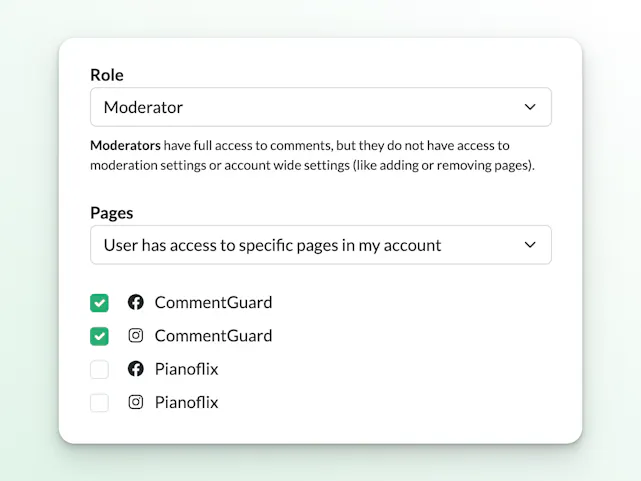Enable the Facebook Pianoflix checkbox
Viewport: 641px width, 481px height.
click(x=100, y=370)
